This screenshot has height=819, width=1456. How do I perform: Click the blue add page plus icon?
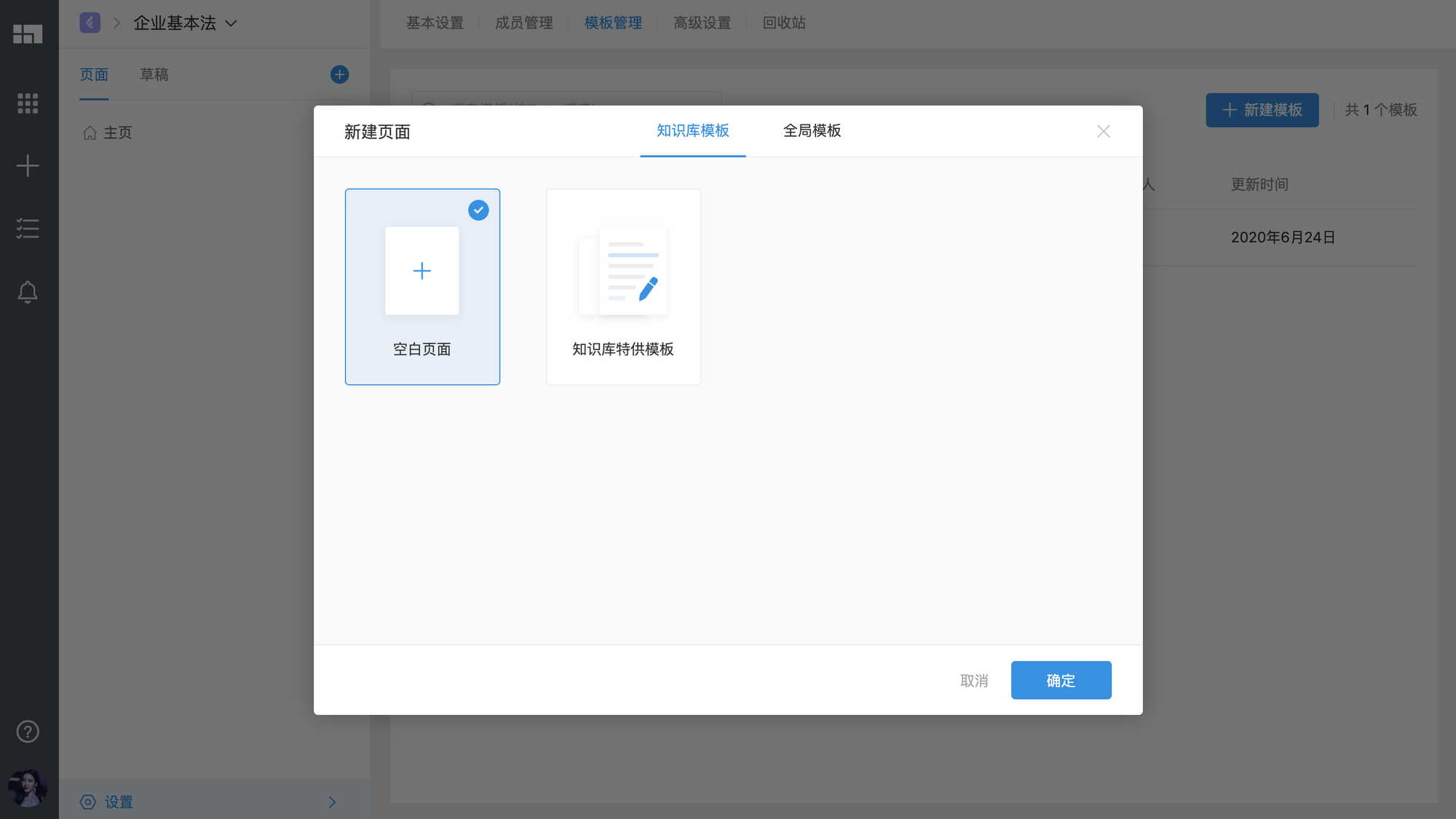click(339, 74)
